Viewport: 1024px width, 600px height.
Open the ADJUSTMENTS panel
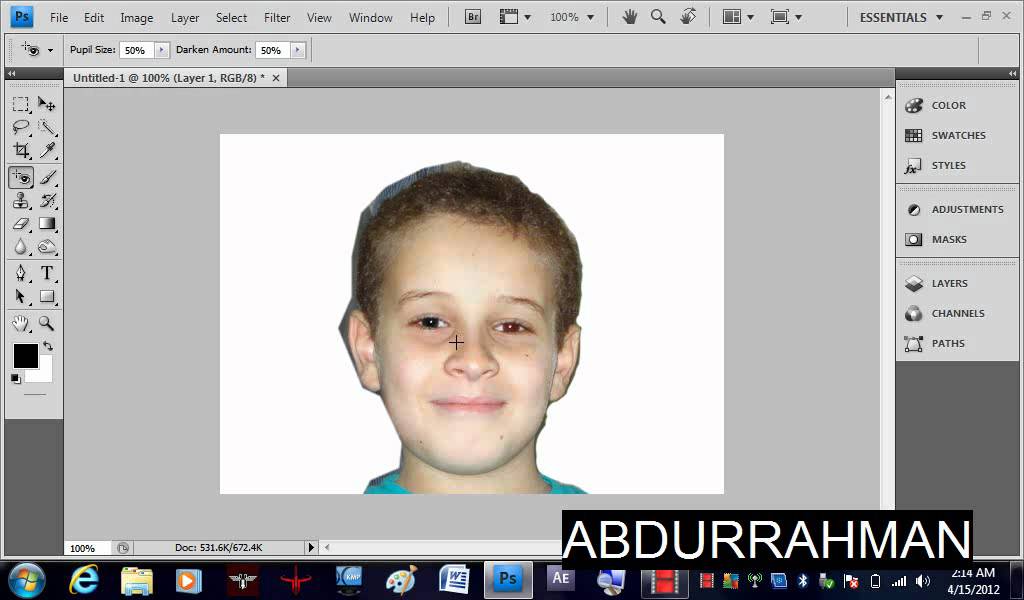point(957,209)
